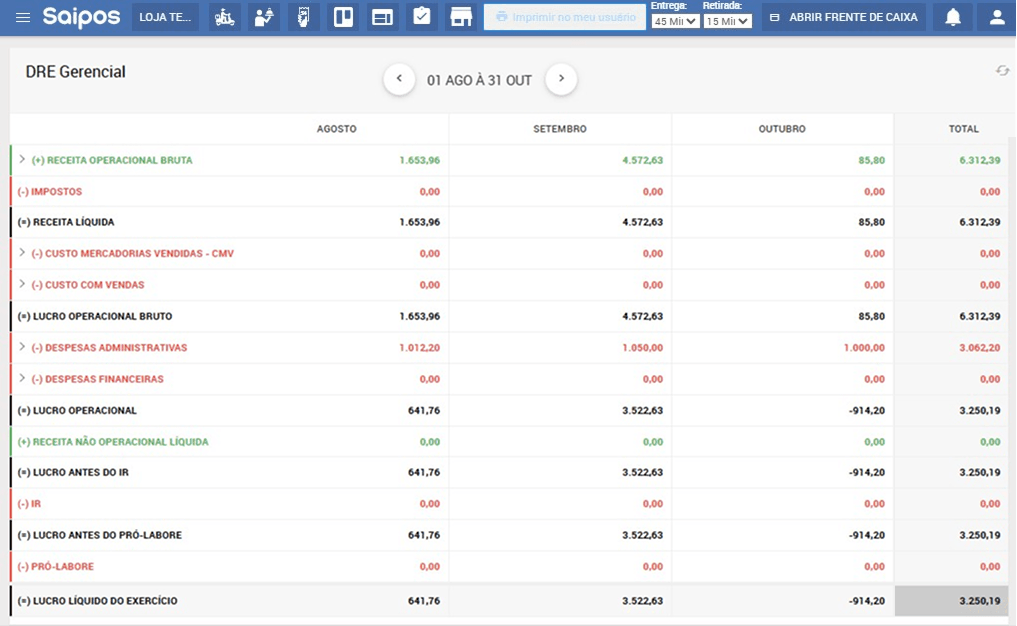Click the kitchen panel icon
The width and height of the screenshot is (1017, 626).
click(x=341, y=16)
